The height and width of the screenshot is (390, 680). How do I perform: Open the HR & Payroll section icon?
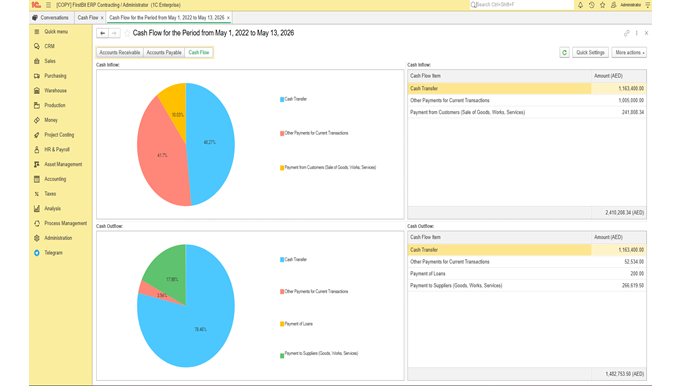37,150
